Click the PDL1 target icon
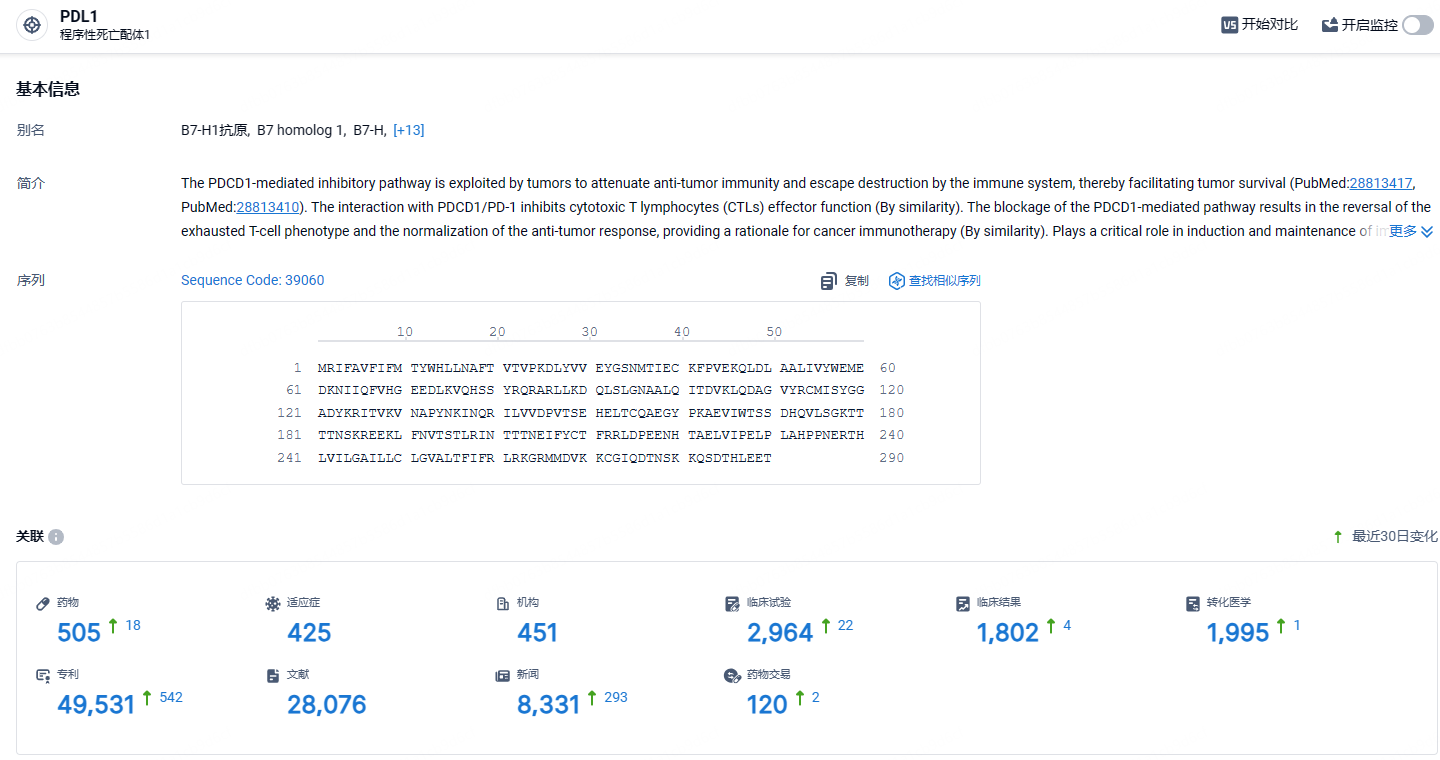Screen dimensions: 1440x760 [32, 25]
